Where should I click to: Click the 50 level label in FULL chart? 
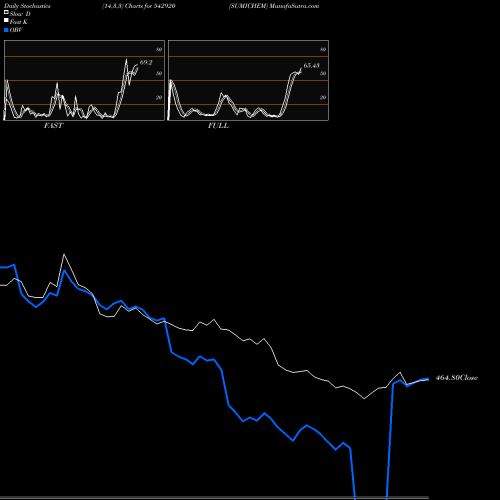[x=323, y=73]
